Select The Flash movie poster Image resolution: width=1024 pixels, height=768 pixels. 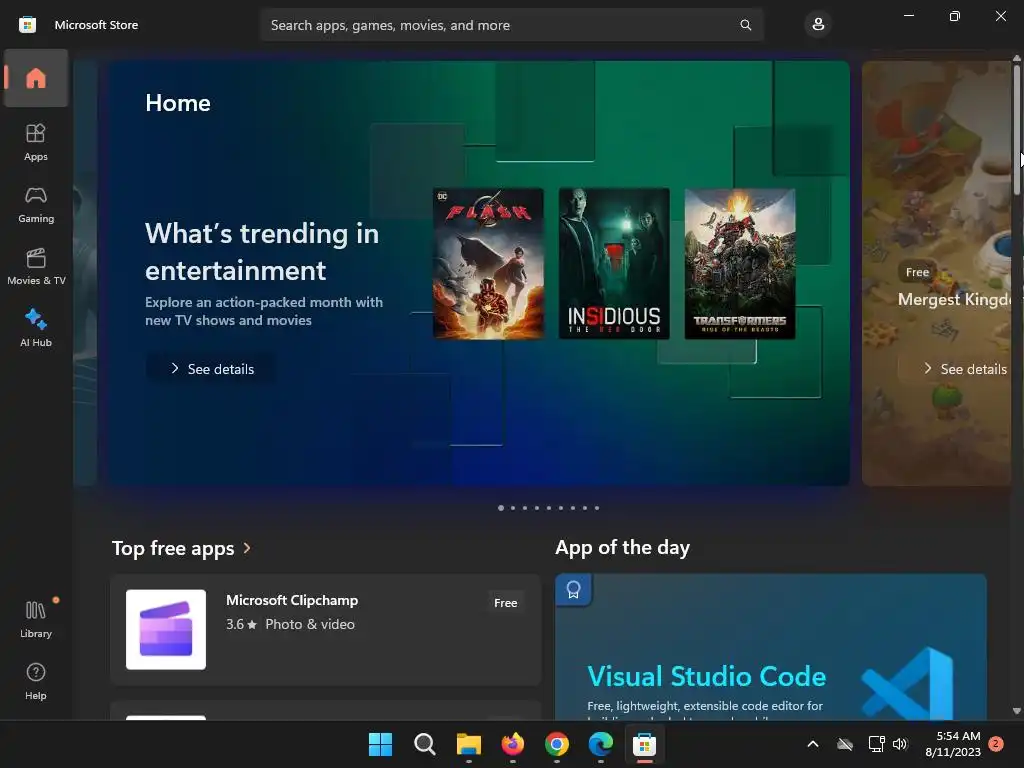(488, 264)
